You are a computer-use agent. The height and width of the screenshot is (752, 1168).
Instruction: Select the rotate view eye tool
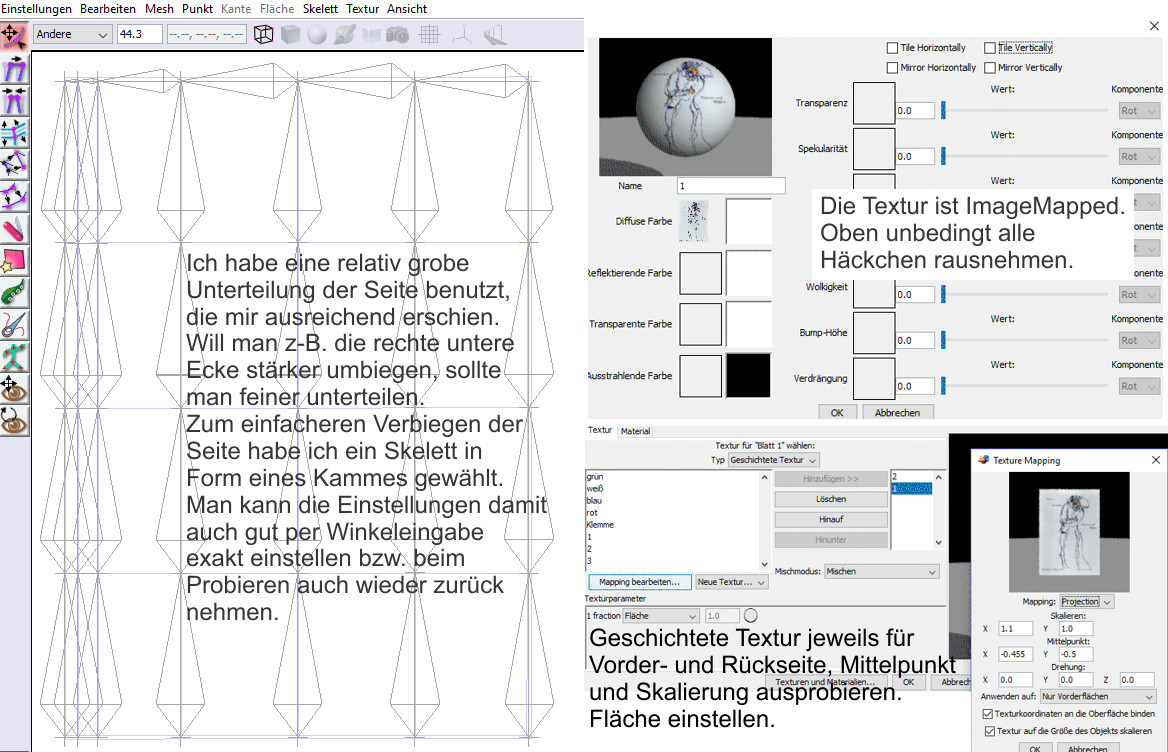click(14, 421)
